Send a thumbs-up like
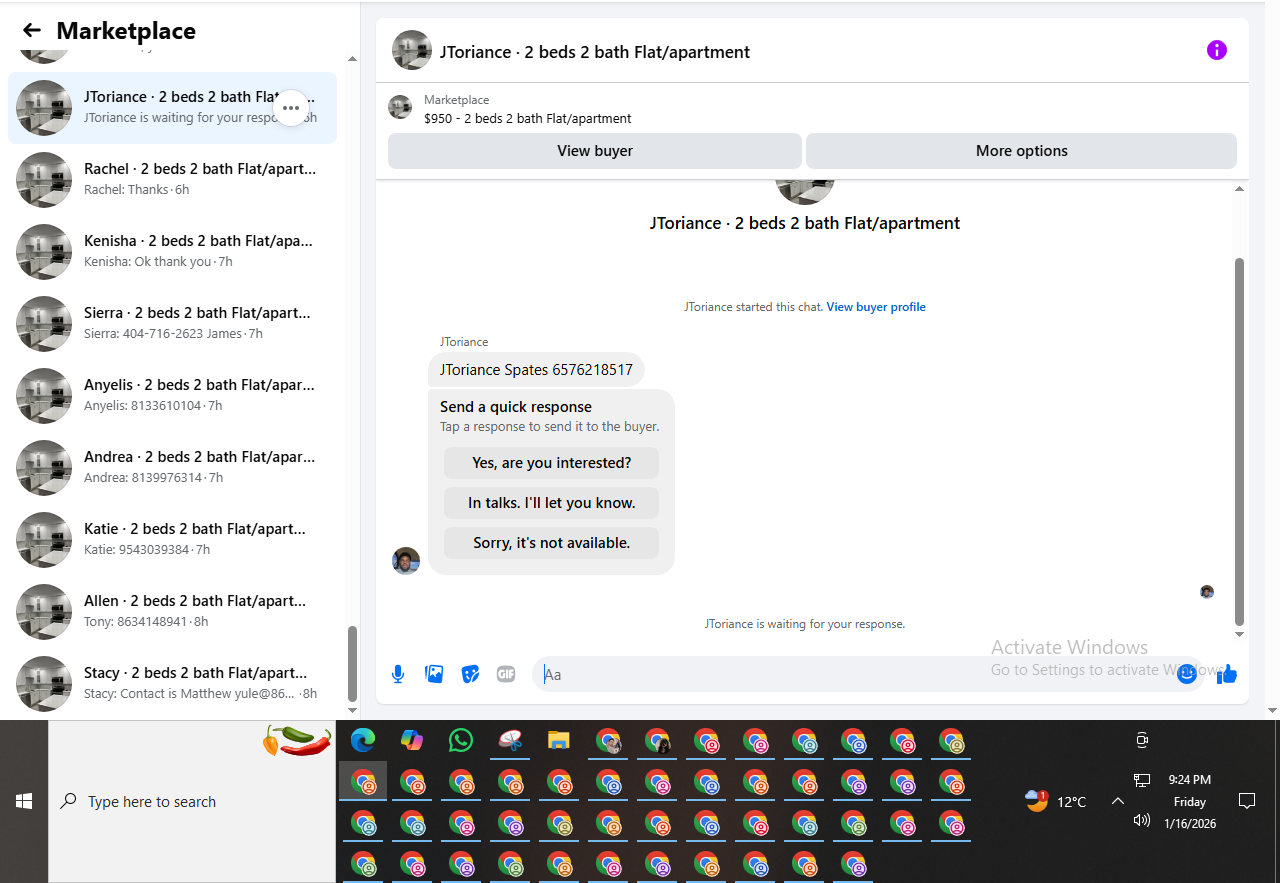 click(x=1227, y=674)
